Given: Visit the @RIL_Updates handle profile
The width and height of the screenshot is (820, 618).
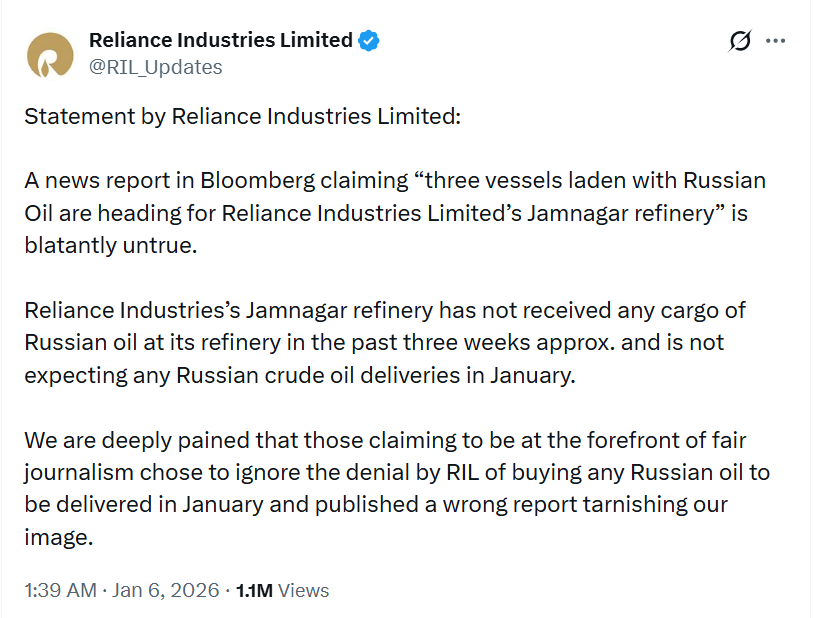Looking at the screenshot, I should tap(155, 67).
